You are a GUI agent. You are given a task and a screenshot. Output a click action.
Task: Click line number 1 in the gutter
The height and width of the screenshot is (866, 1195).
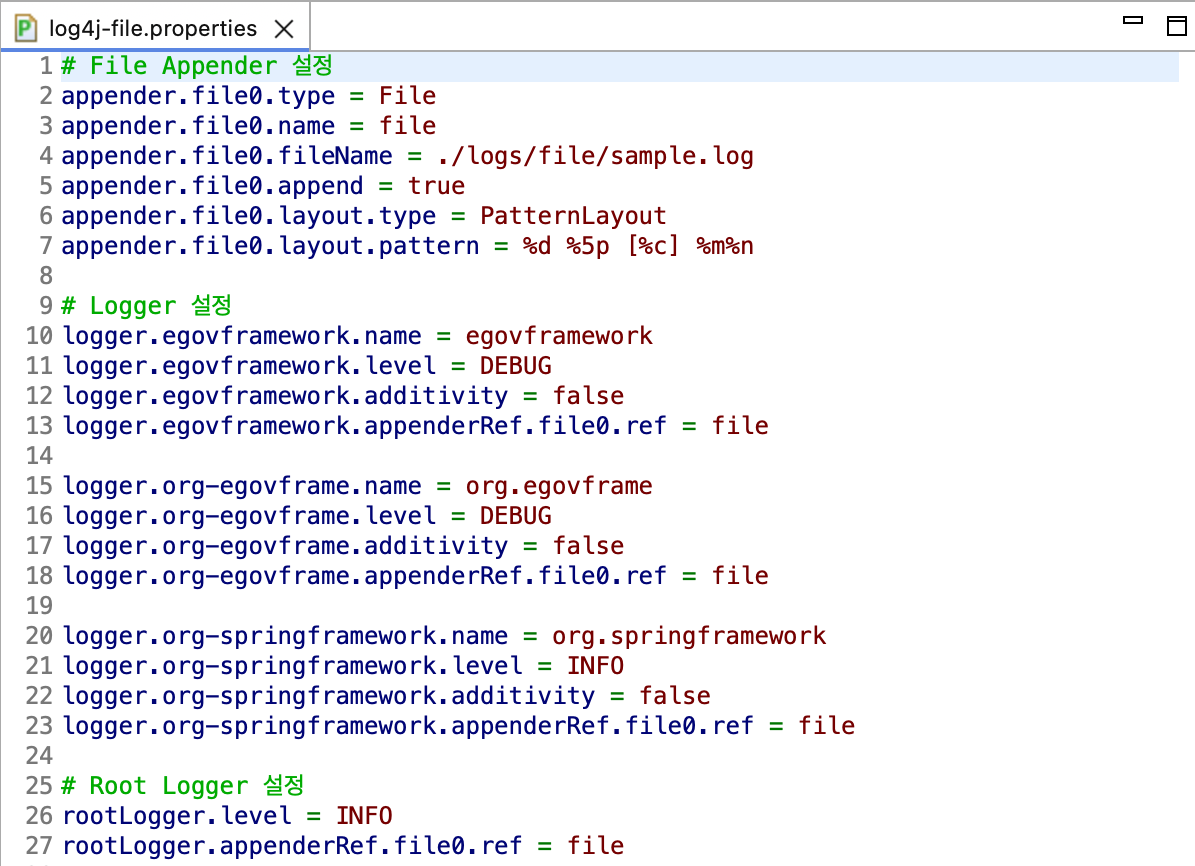click(45, 66)
